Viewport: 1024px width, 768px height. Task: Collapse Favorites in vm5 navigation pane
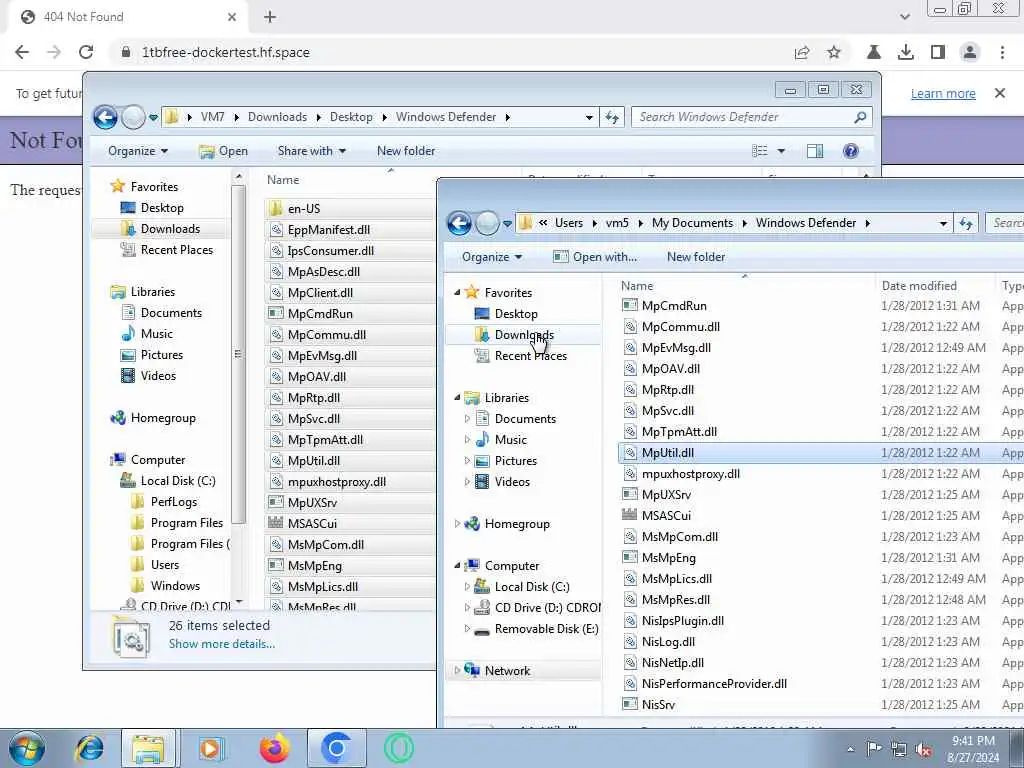tap(457, 293)
